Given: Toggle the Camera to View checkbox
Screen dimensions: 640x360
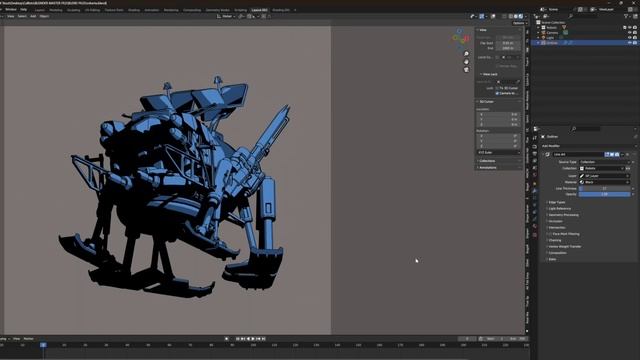Looking at the screenshot, I should click(497, 93).
